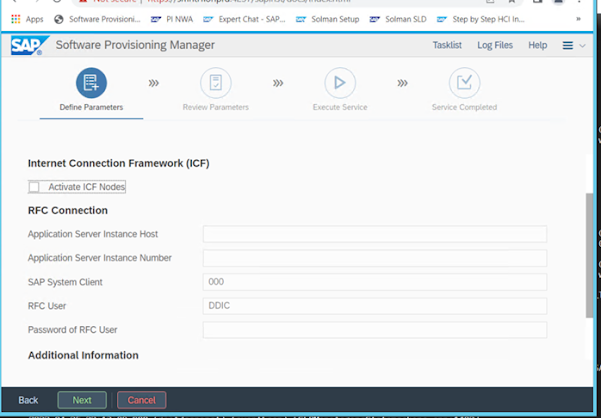Open Expert Chat - SAP bookmark

pyautogui.click(x=244, y=19)
